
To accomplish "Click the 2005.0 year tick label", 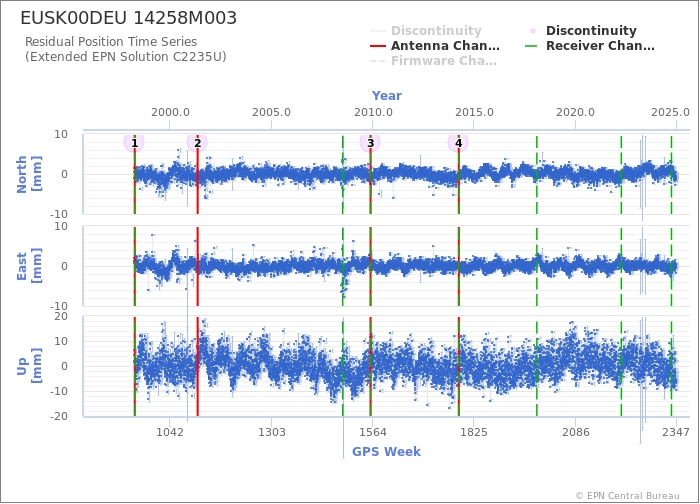I will tap(271, 112).
